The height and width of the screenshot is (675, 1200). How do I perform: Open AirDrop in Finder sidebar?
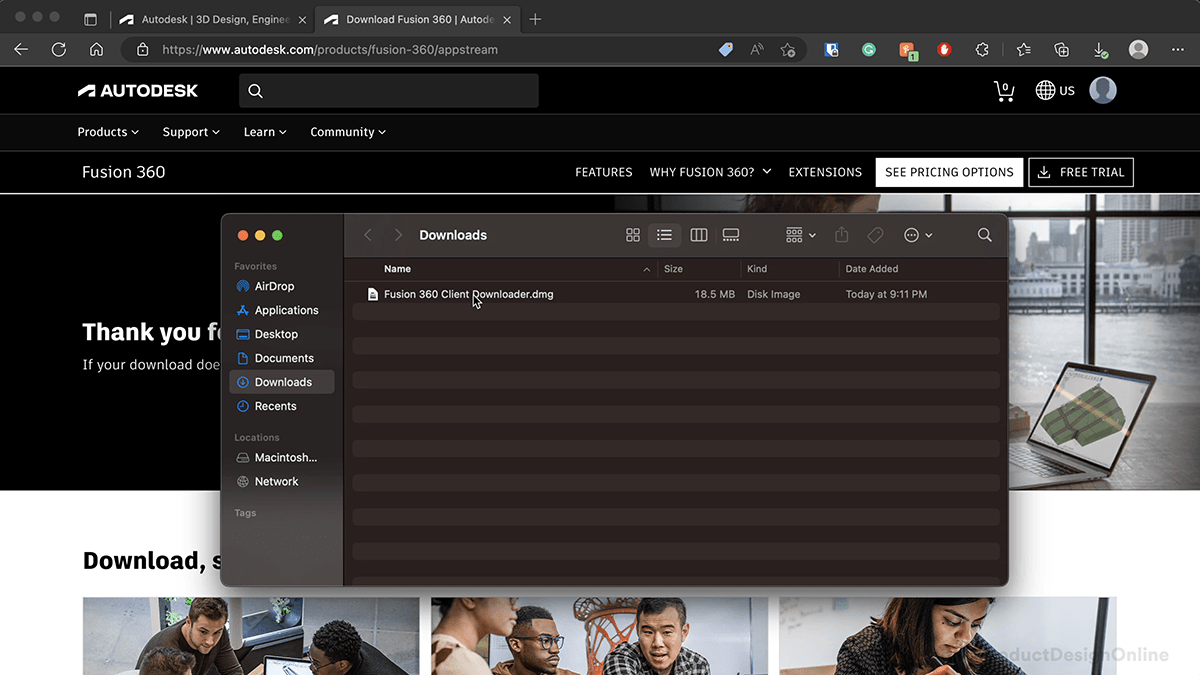282,286
